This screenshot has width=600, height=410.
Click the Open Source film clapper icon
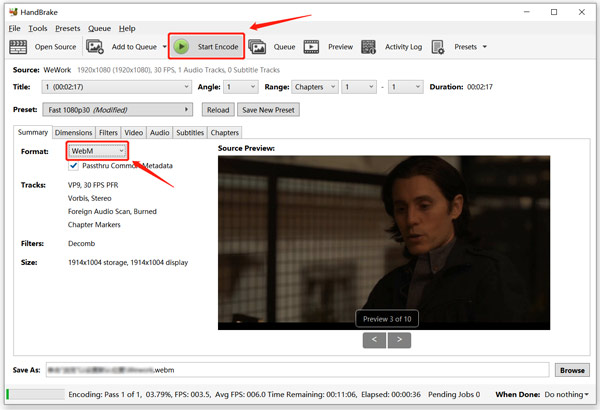coord(18,47)
